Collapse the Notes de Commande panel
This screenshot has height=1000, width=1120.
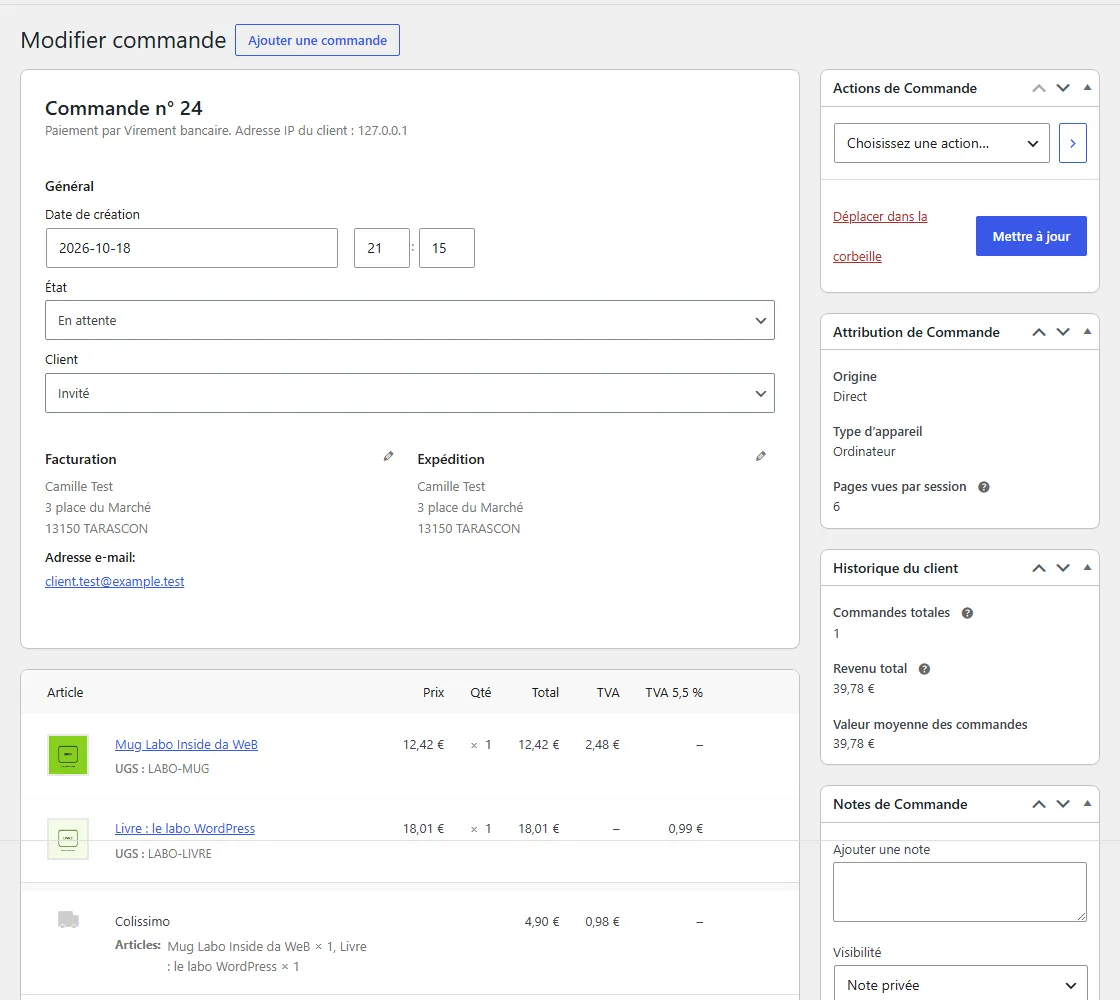[x=1087, y=804]
